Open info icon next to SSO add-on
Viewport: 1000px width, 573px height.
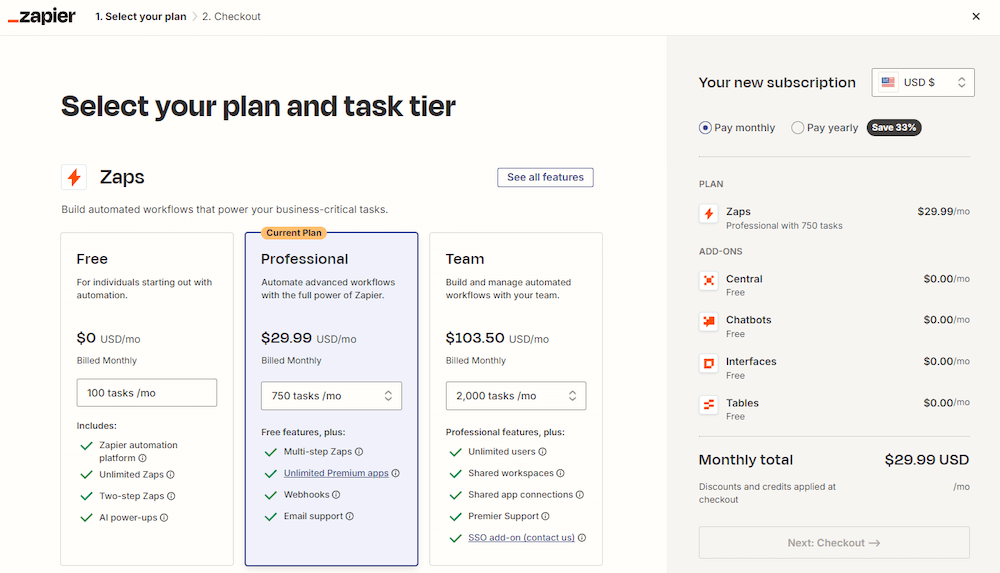coord(582,538)
